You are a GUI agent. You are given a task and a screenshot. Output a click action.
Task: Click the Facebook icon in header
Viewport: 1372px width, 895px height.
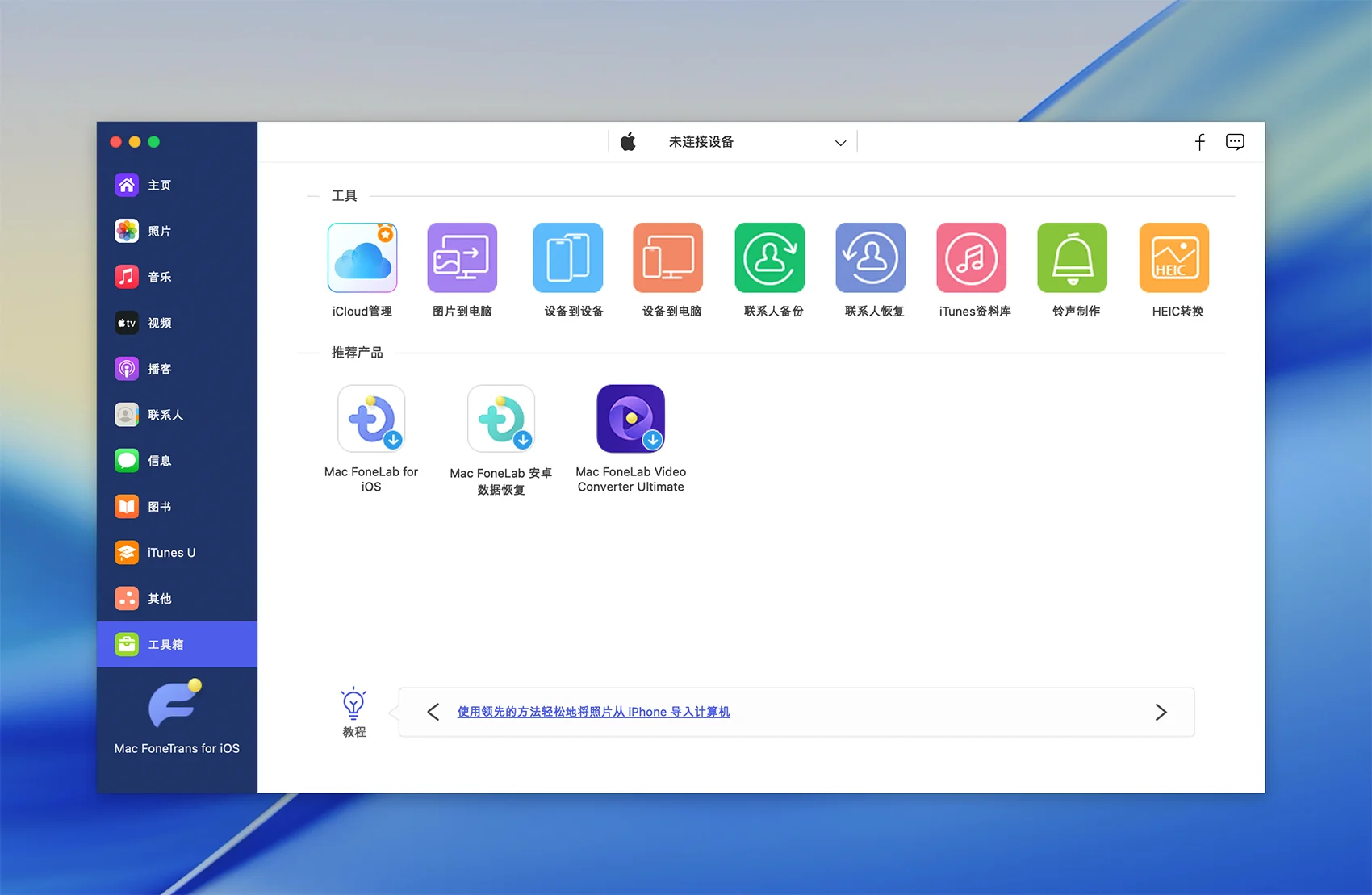pyautogui.click(x=1199, y=142)
